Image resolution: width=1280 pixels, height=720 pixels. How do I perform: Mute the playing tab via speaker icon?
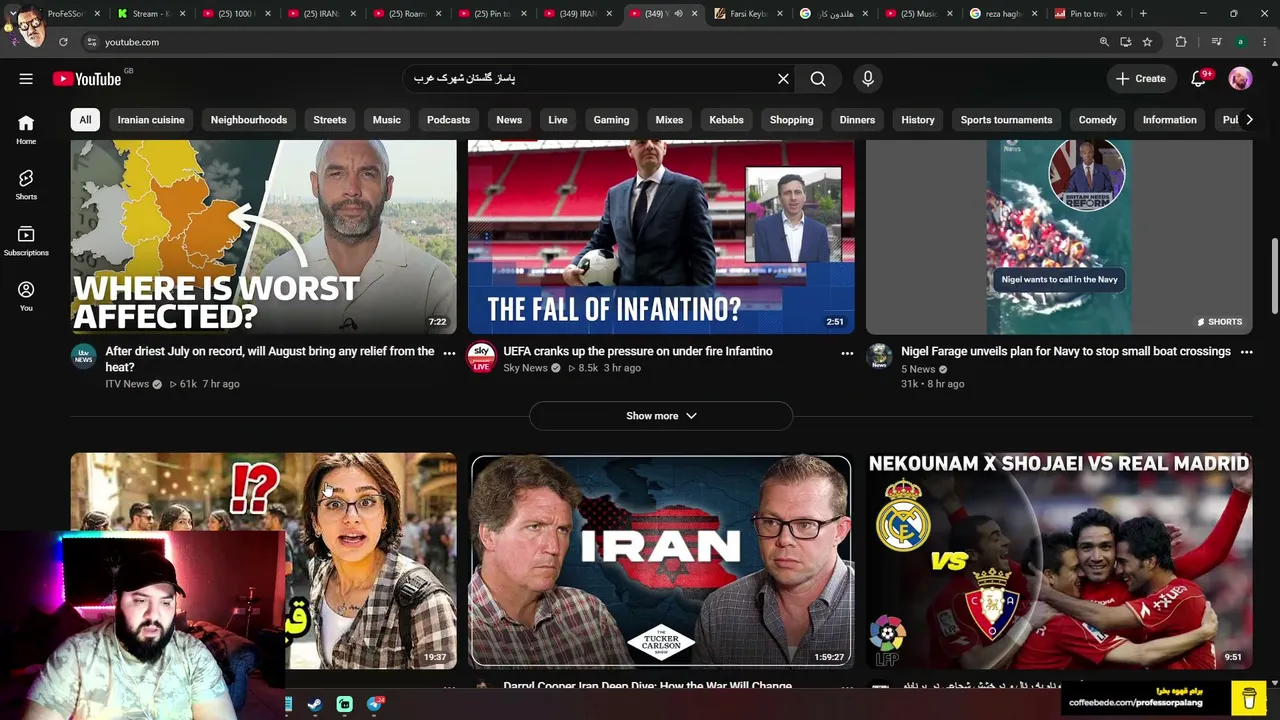(x=678, y=14)
